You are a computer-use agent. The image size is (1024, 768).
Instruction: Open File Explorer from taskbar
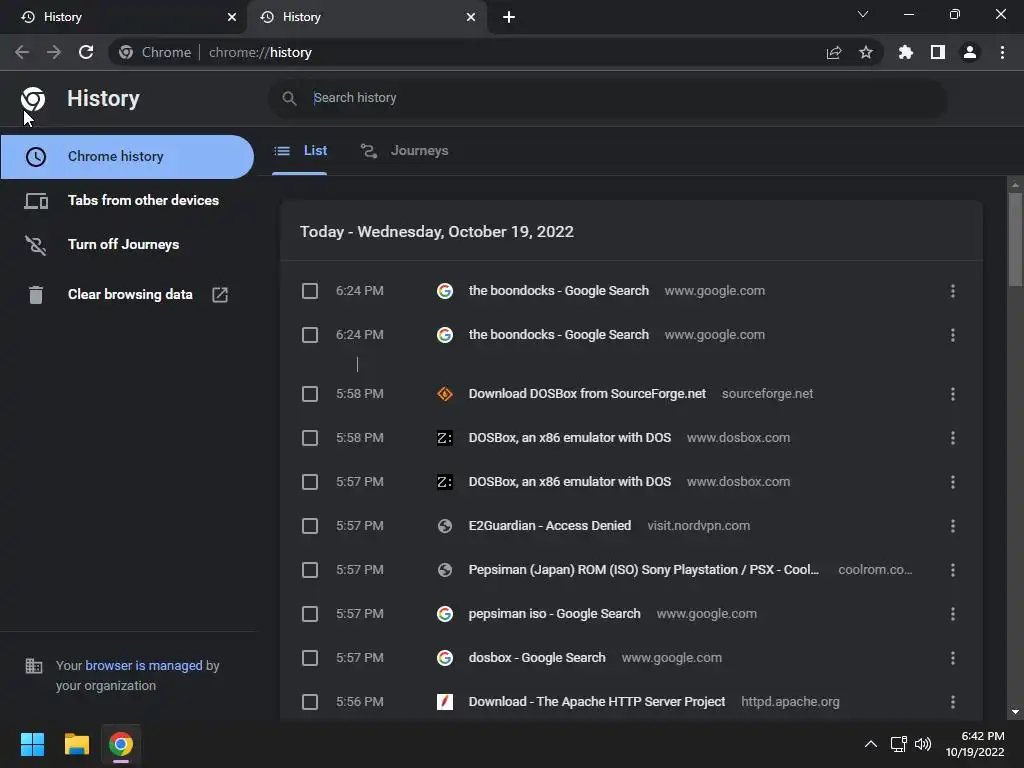(x=76, y=744)
